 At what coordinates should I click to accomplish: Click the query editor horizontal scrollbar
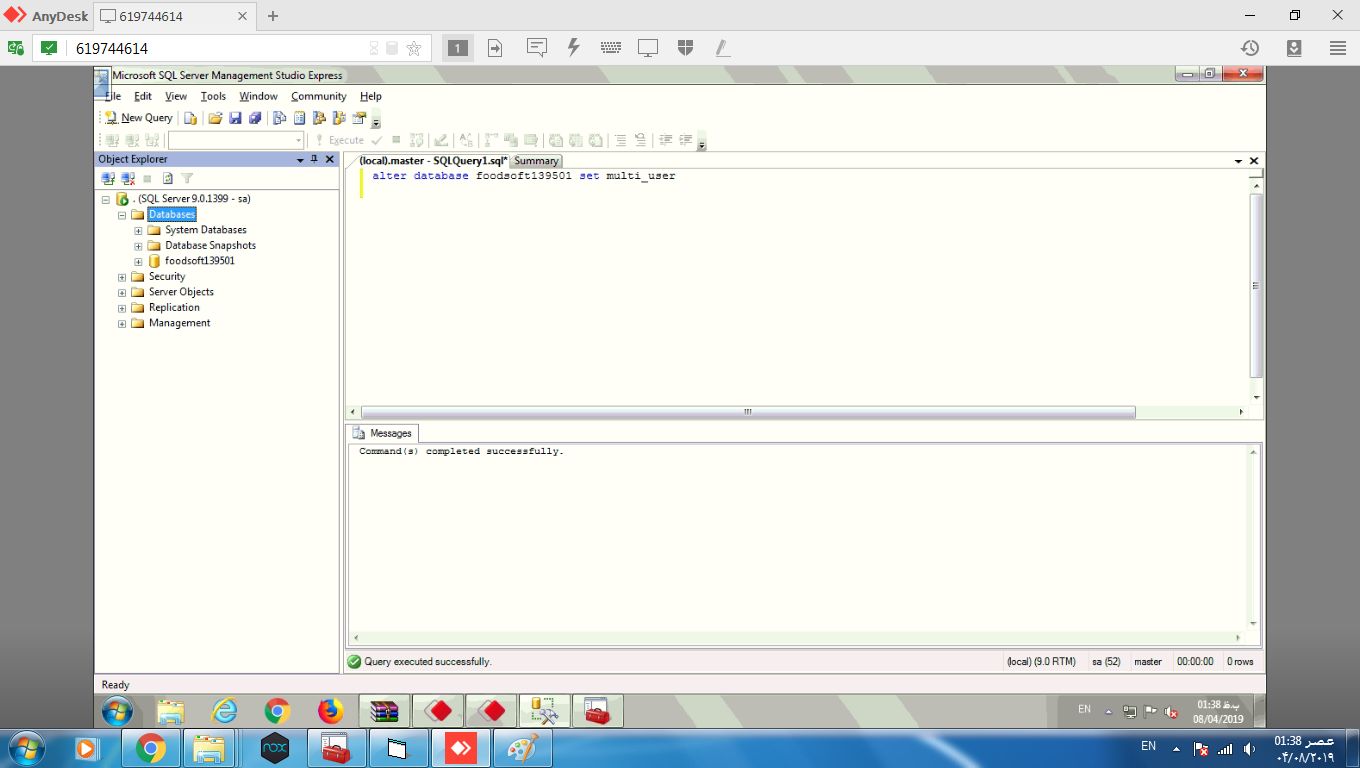747,412
